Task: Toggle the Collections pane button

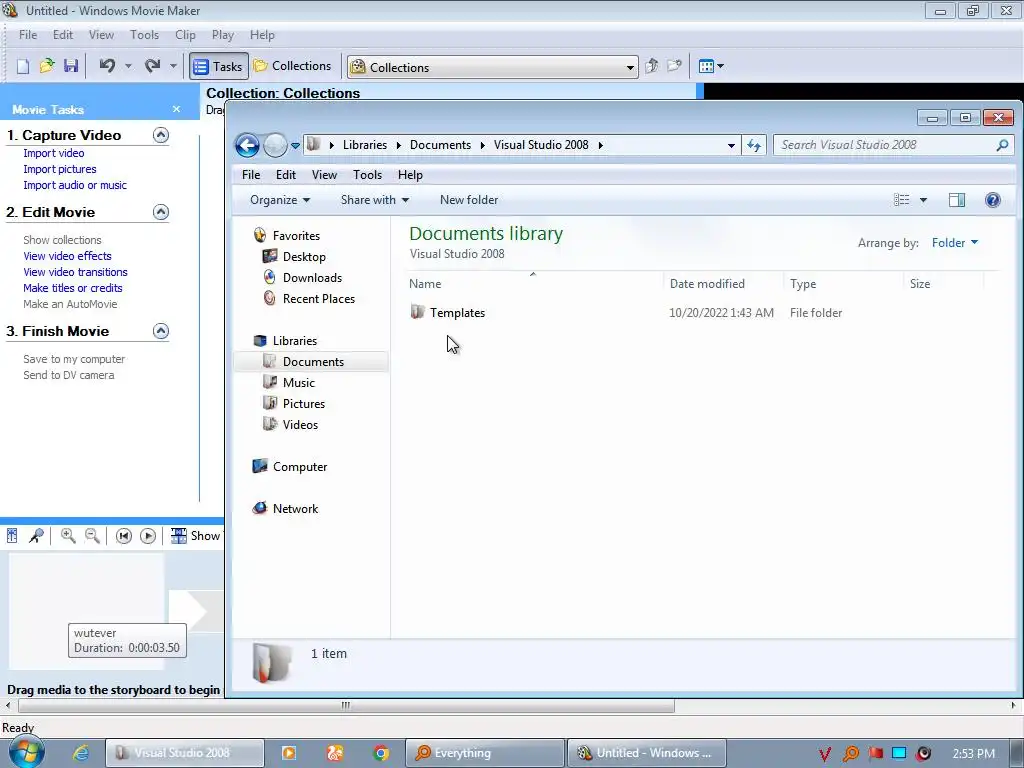Action: [293, 66]
